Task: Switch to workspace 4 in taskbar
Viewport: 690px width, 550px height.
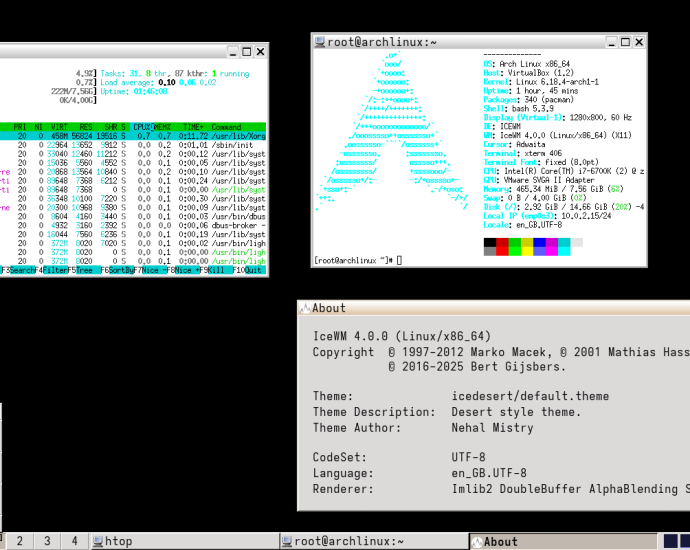Action: [73, 541]
